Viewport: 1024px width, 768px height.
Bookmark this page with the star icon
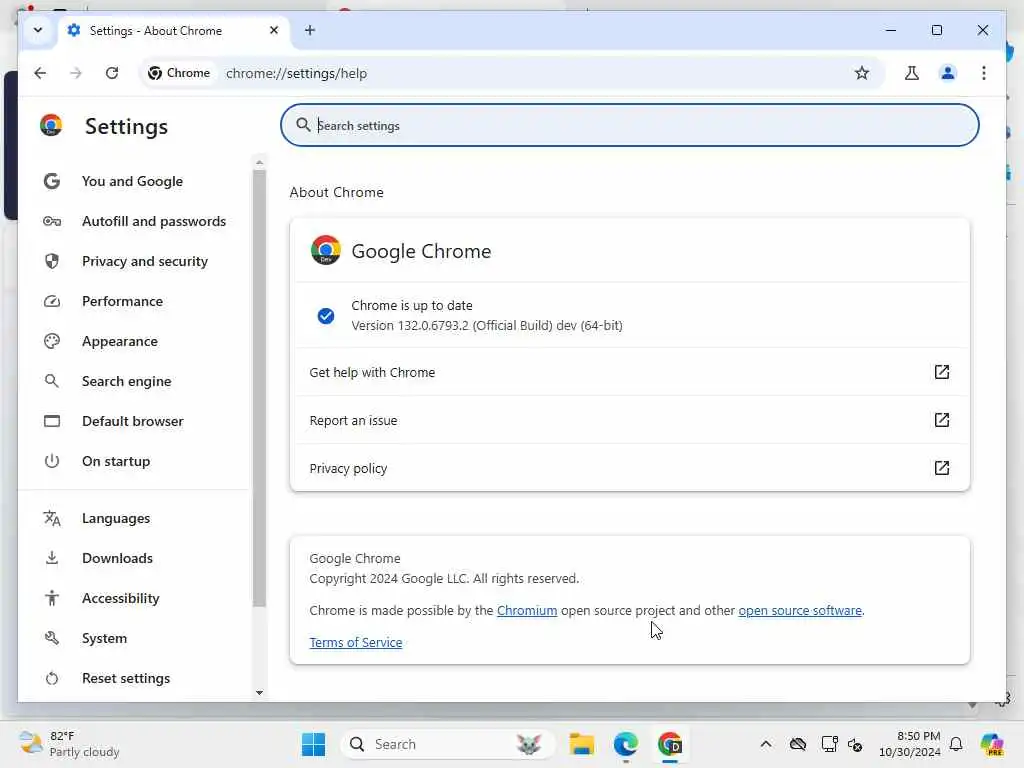[861, 73]
